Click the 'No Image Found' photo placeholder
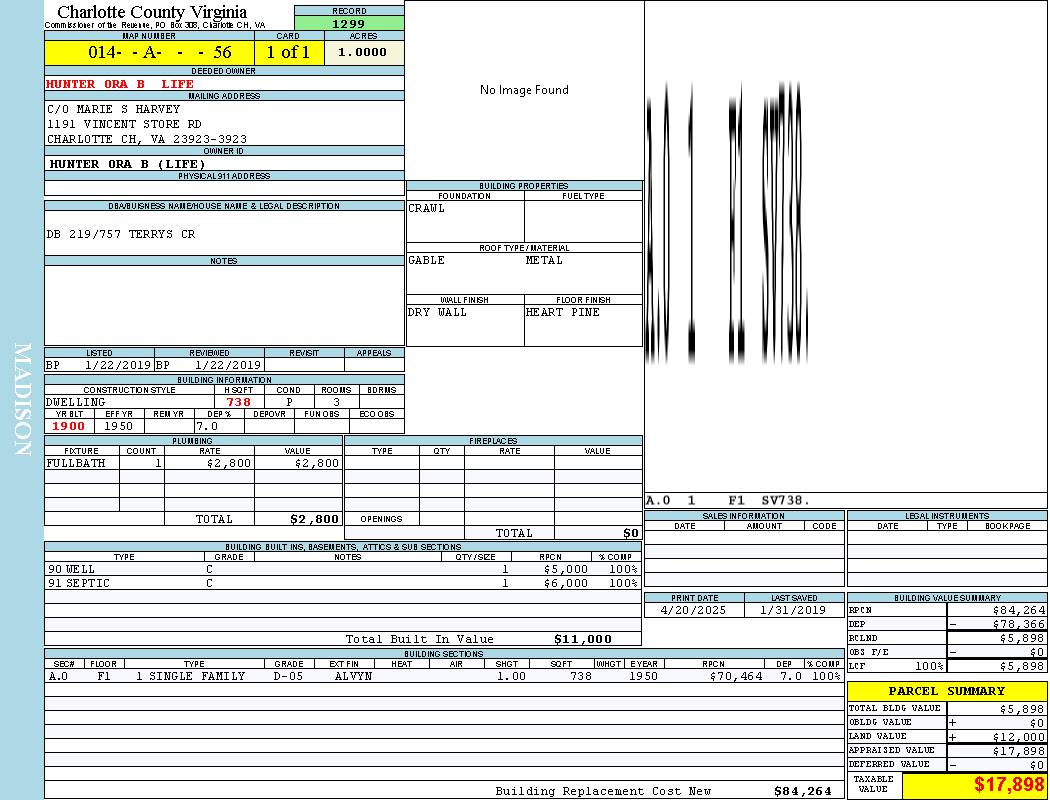Image resolution: width=1050 pixels, height=800 pixels. coord(524,90)
